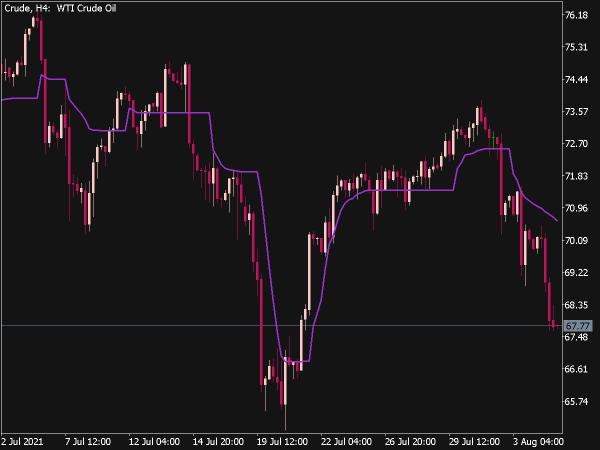
Task: Click the '14 Jul 20:00' time label
Action: (x=218, y=442)
